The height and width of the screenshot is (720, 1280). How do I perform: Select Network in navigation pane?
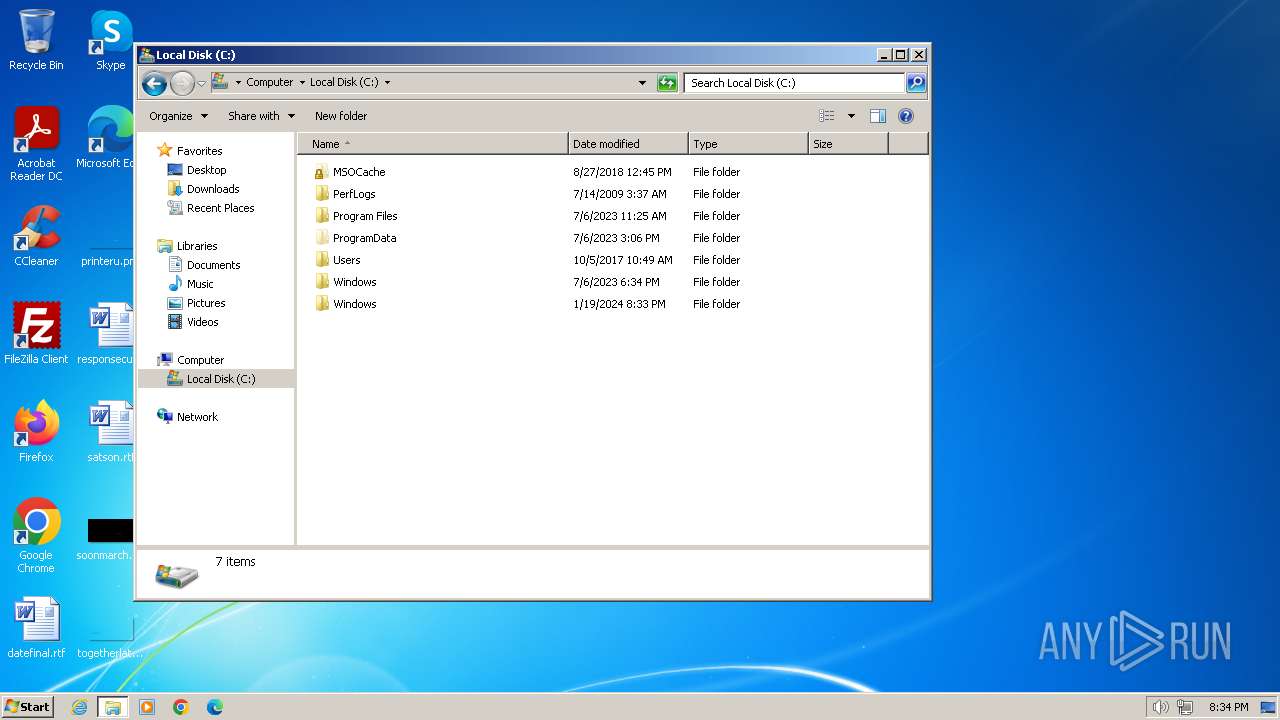(x=197, y=417)
